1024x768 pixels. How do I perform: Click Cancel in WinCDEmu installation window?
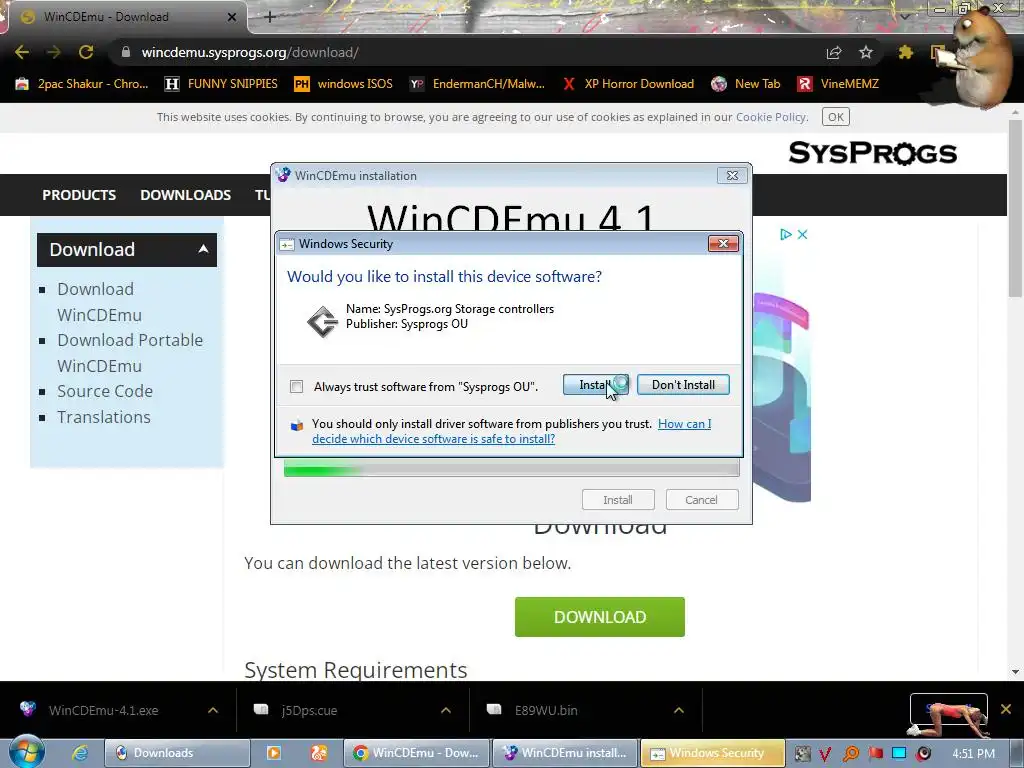[x=702, y=500]
